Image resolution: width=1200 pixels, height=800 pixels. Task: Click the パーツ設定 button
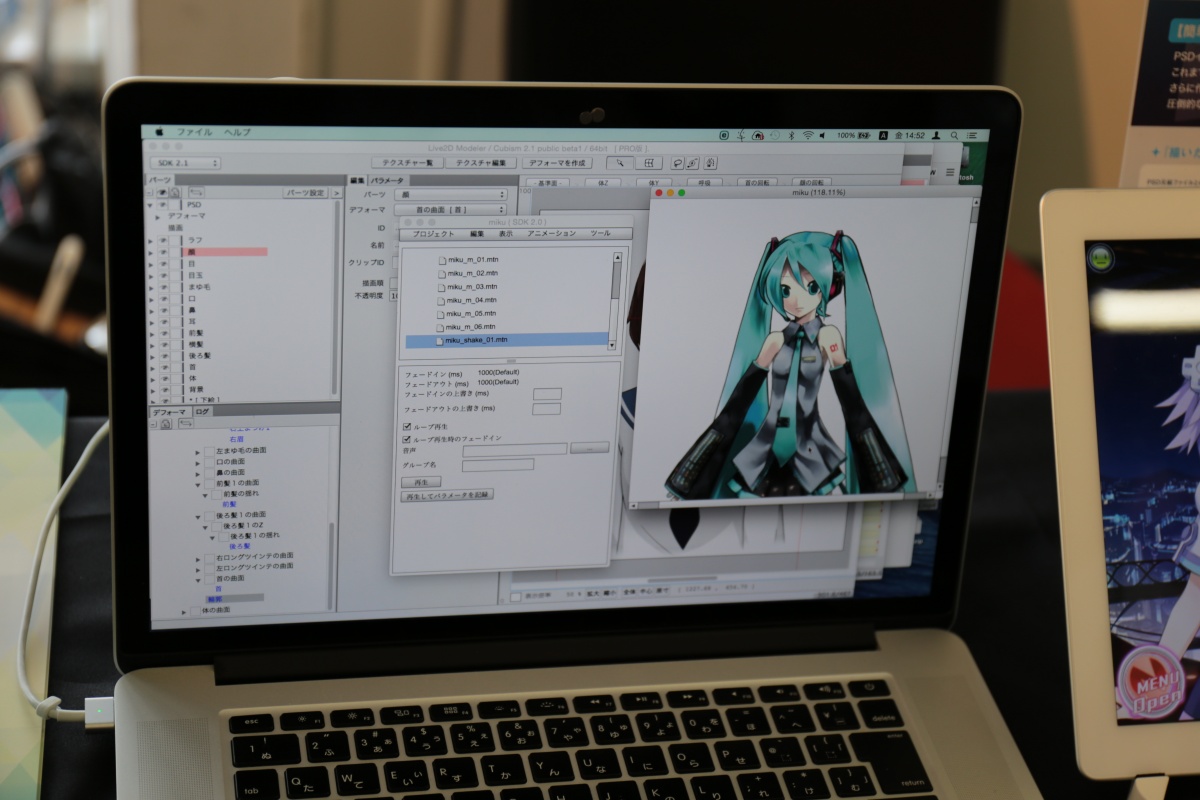(x=305, y=193)
